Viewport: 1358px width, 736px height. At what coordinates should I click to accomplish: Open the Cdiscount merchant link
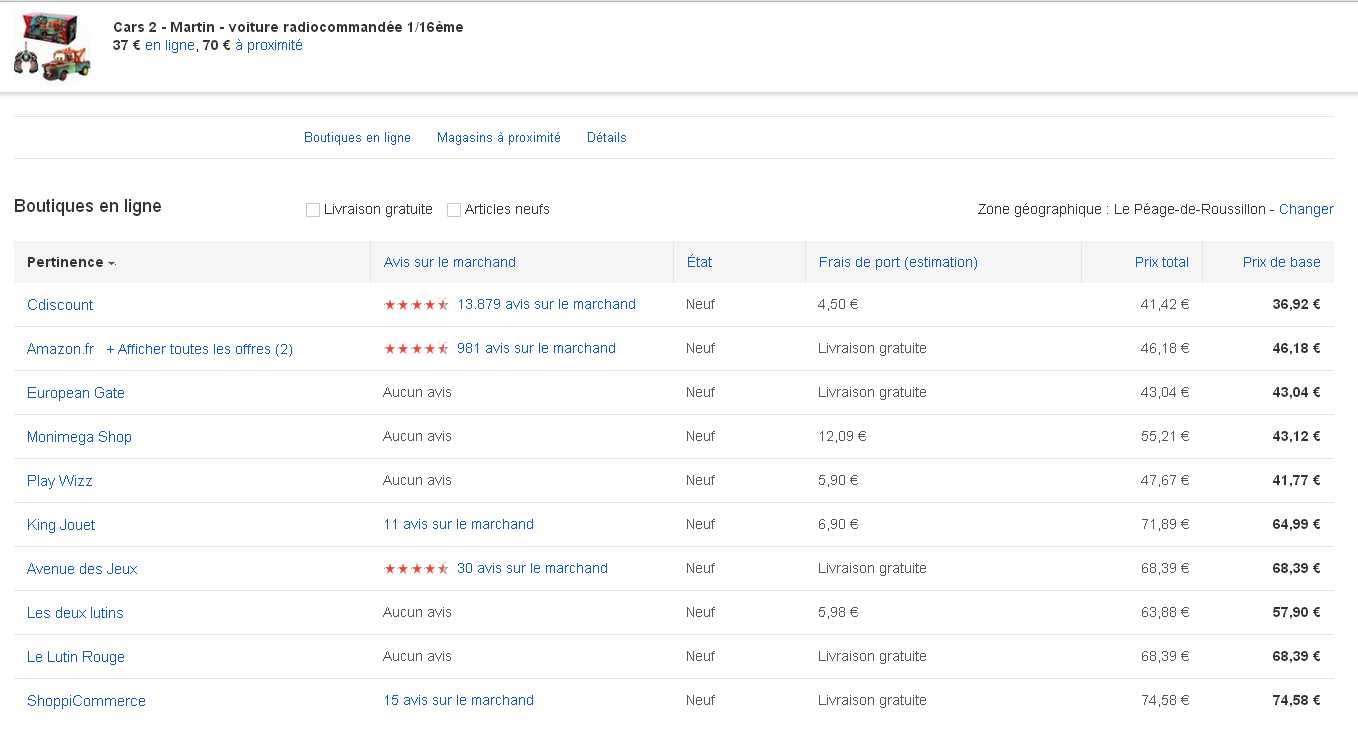point(60,305)
